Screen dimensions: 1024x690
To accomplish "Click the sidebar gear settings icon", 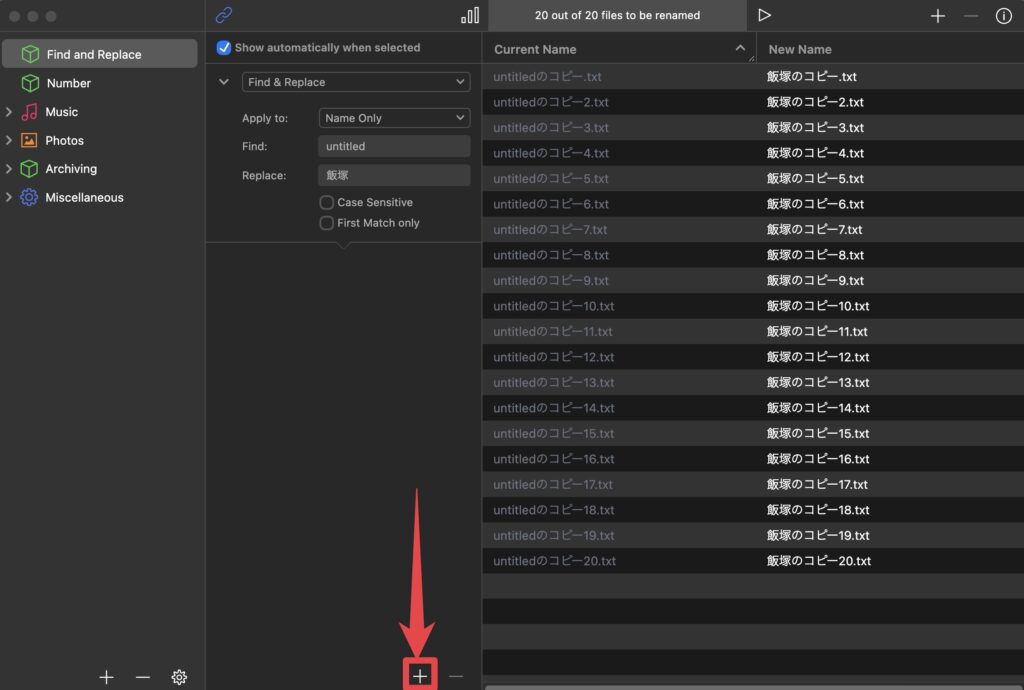I will point(179,677).
